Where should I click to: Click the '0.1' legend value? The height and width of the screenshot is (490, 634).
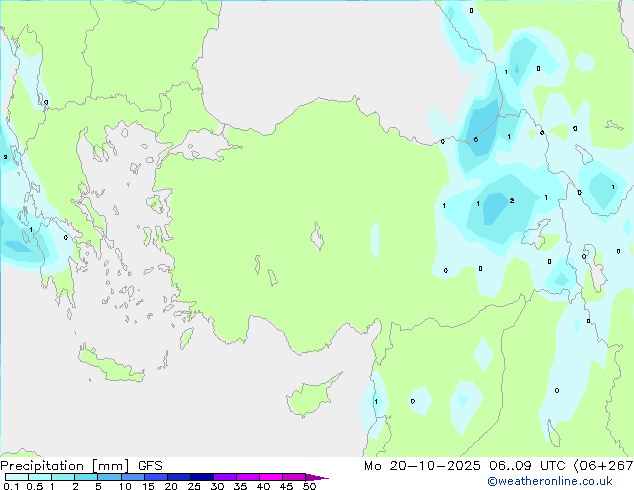[x=11, y=486]
